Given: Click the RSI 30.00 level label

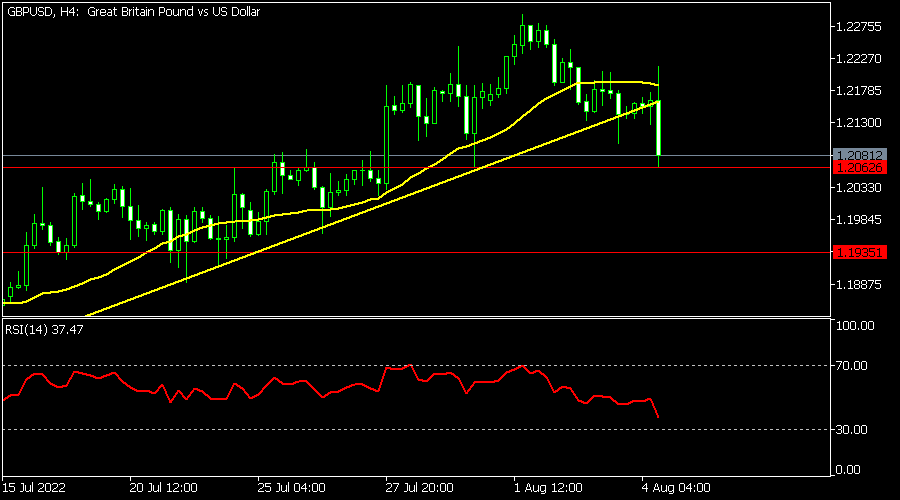Looking at the screenshot, I should (852, 429).
